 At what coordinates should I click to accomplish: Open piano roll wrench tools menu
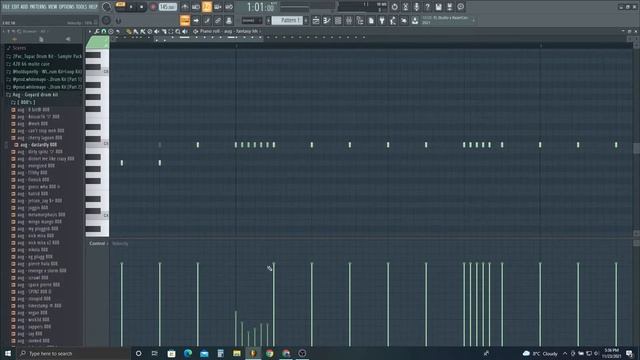(97, 31)
